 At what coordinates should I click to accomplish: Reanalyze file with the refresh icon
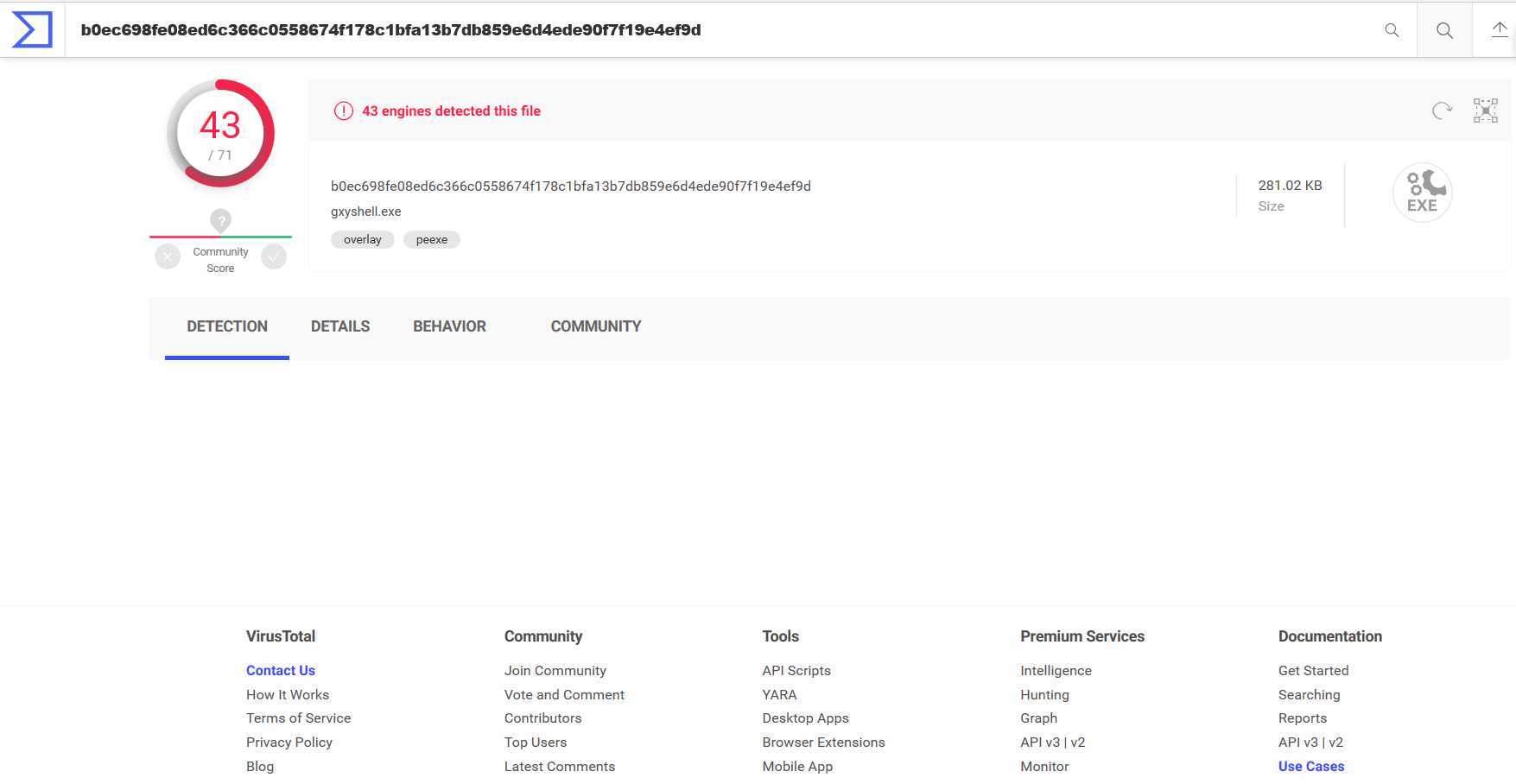1442,111
